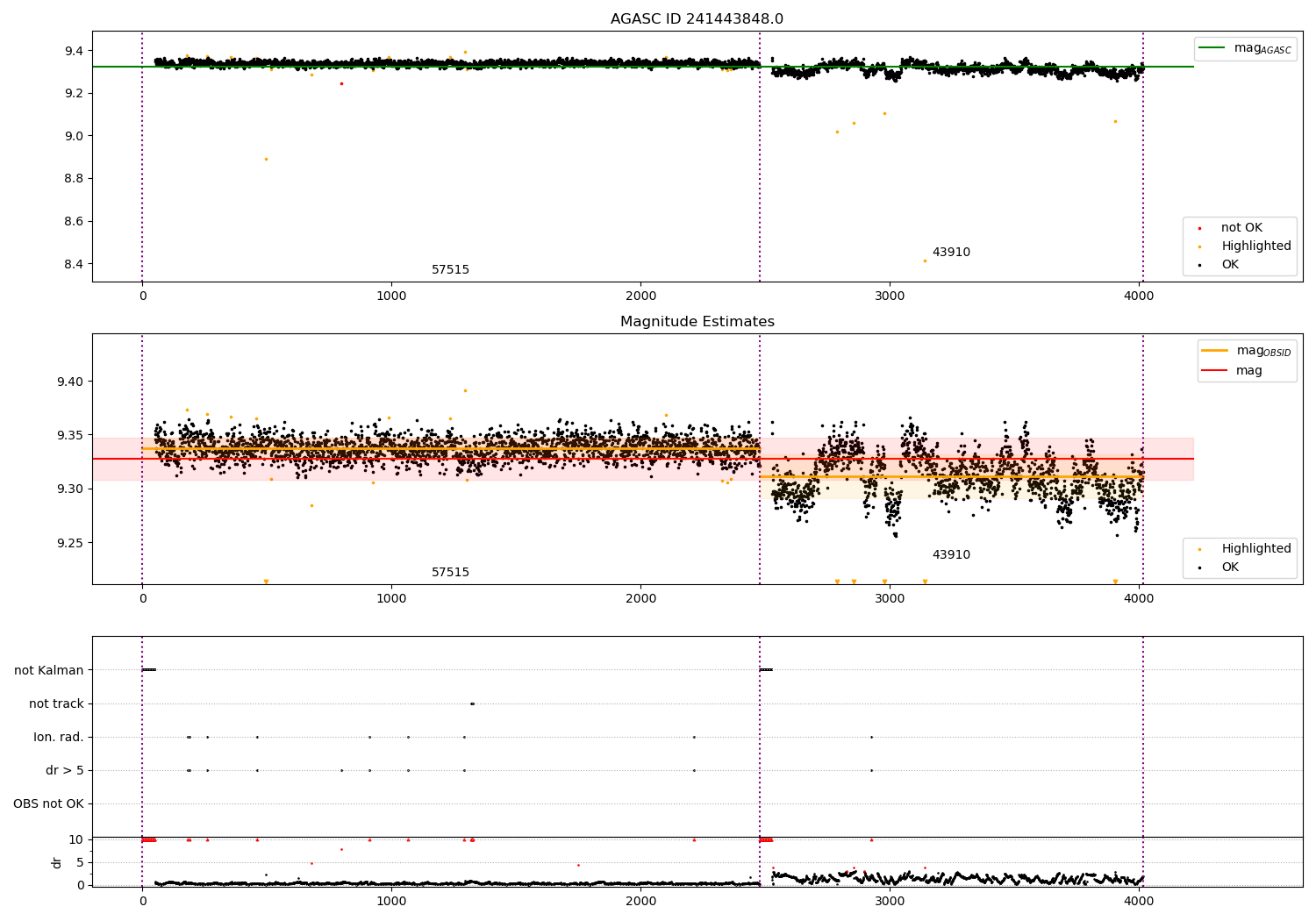Click the red not-OK point near 9.25 in the top plot
This screenshot has height=921, width=1316.
(x=341, y=83)
